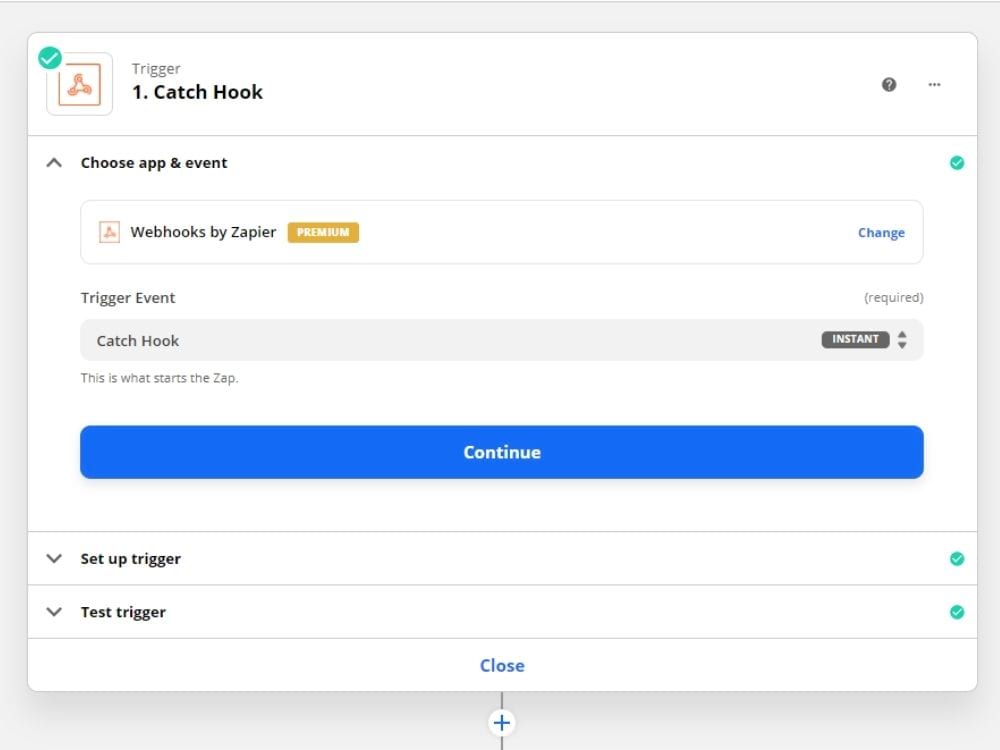Click the Webhooks app icon beside Trigger title
Screen dimensions: 1000x750
click(80, 84)
